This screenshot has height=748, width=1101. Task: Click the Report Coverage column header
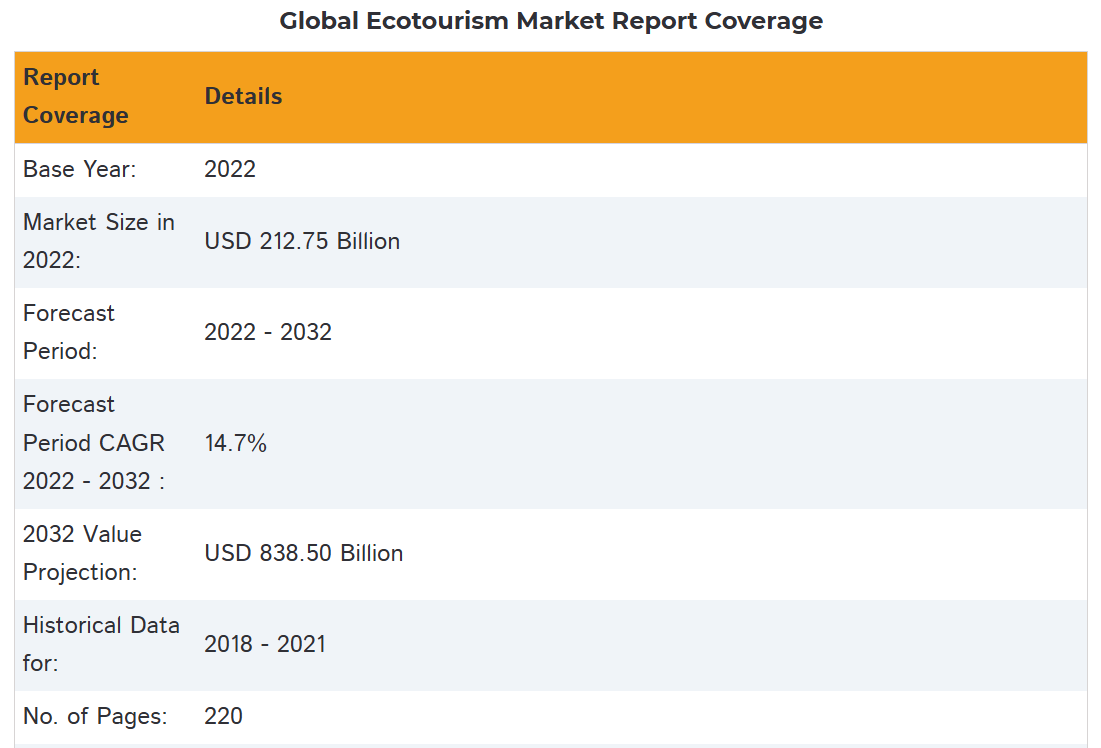click(76, 97)
